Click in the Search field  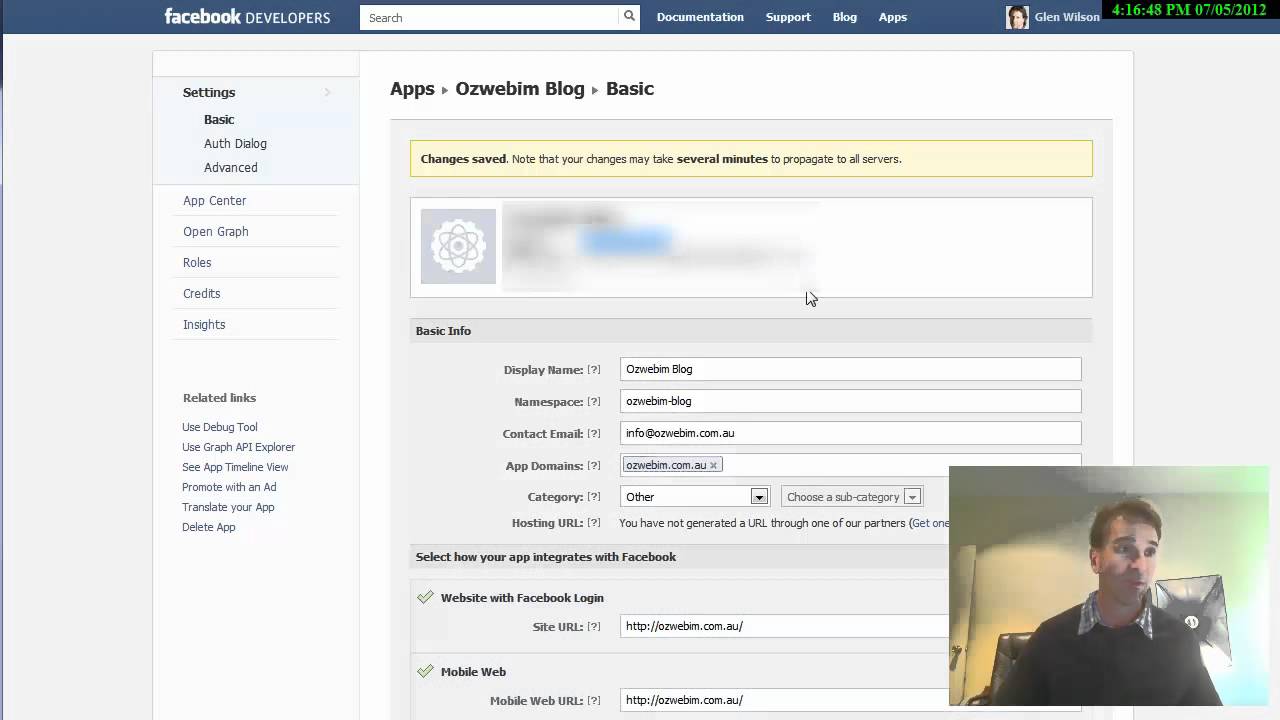tap(490, 17)
